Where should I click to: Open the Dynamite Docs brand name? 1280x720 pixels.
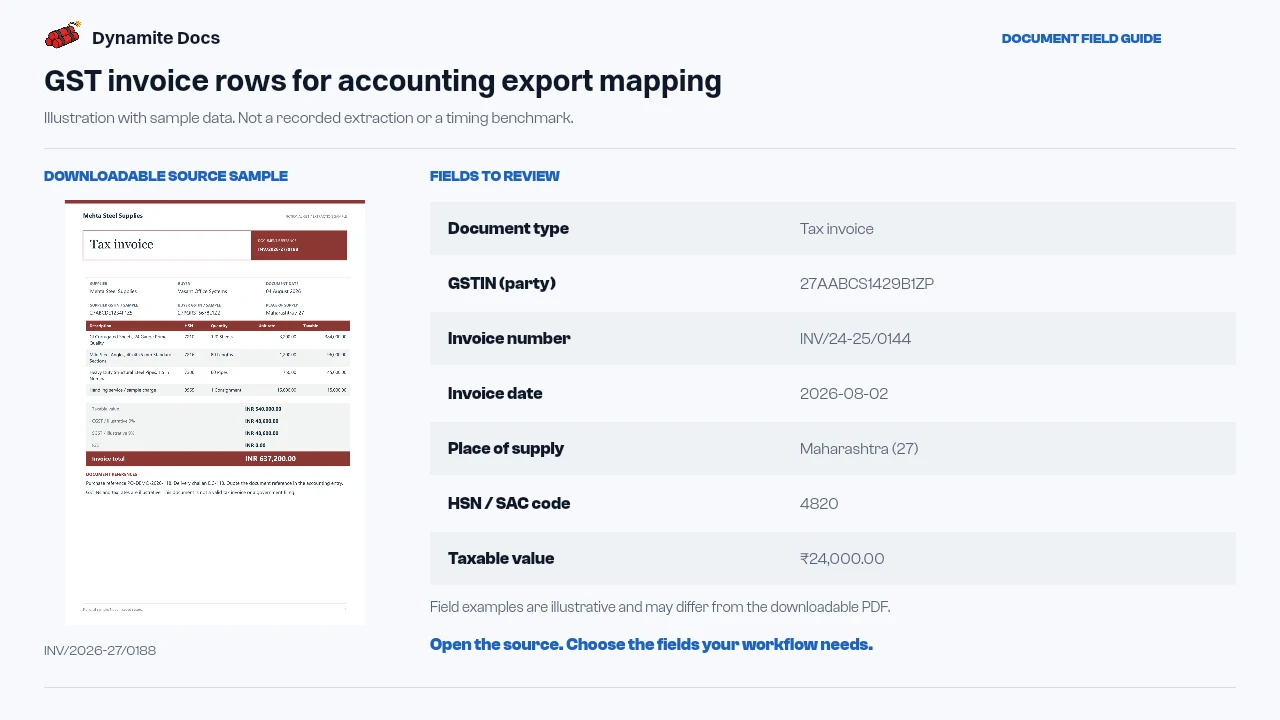pos(156,38)
